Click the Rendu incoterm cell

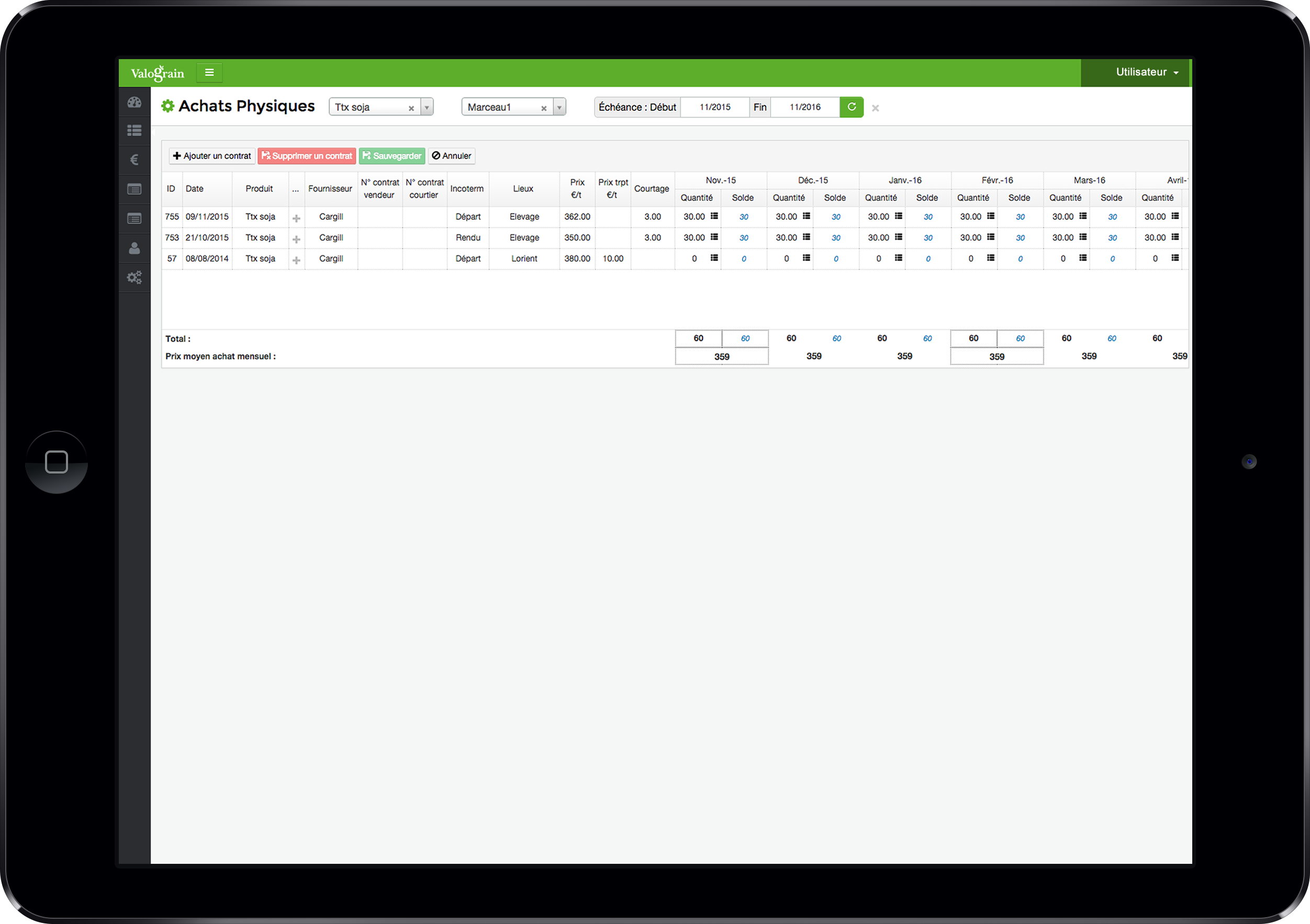(x=468, y=238)
